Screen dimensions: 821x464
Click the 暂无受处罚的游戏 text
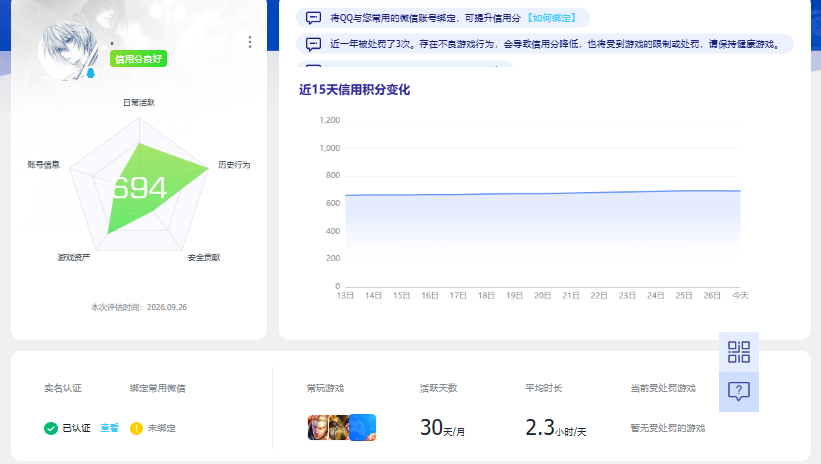[x=668, y=428]
